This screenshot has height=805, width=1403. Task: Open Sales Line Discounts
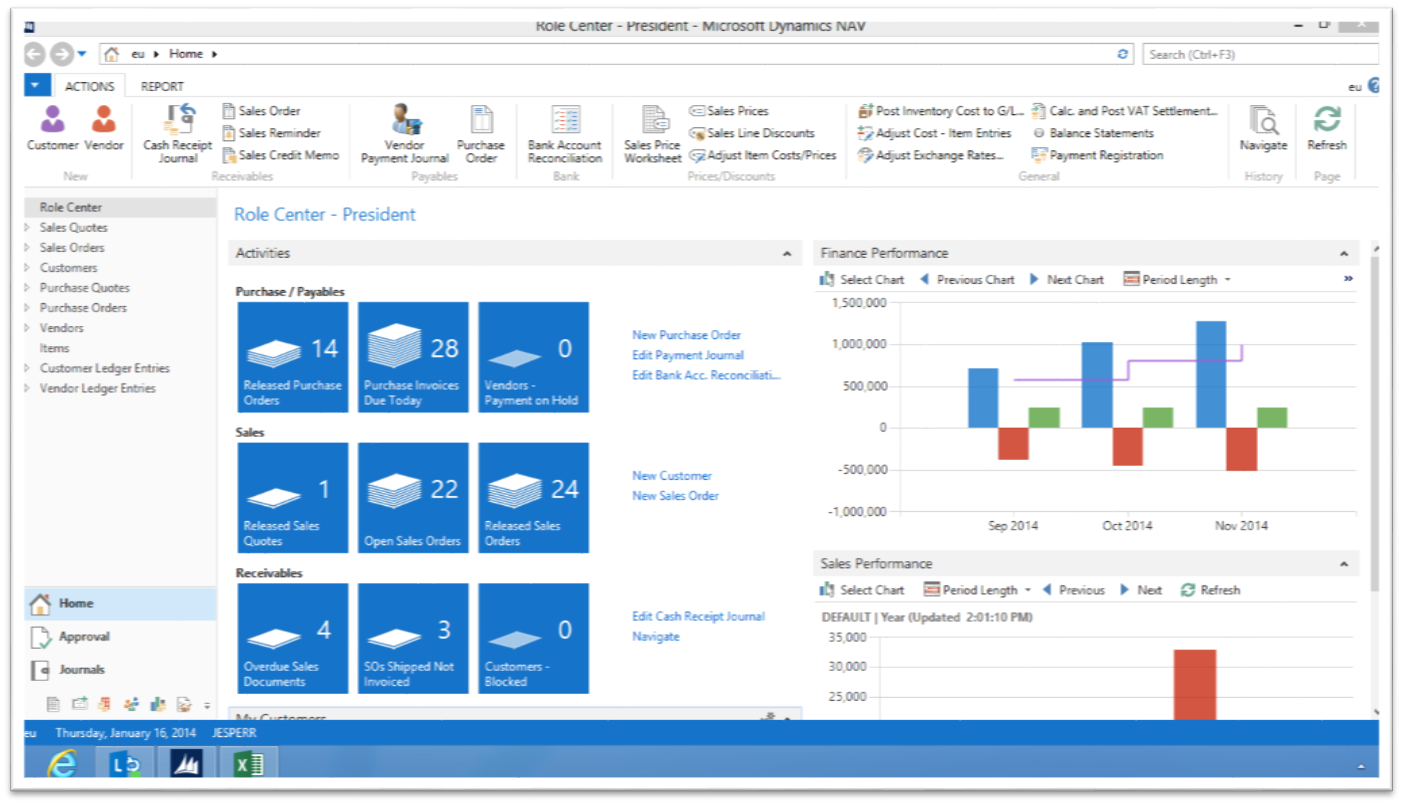click(752, 133)
